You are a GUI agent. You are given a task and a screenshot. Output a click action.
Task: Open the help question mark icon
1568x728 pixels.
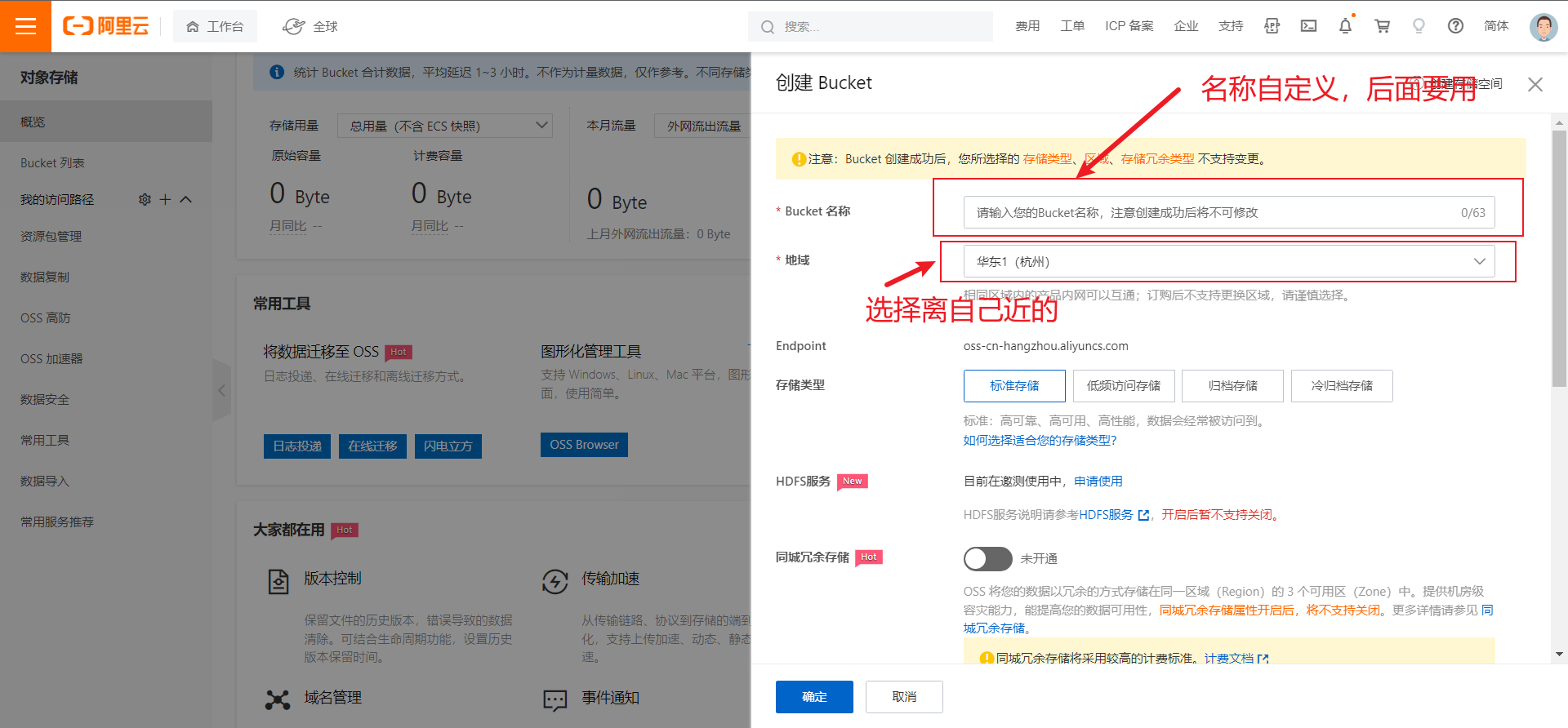click(1455, 26)
